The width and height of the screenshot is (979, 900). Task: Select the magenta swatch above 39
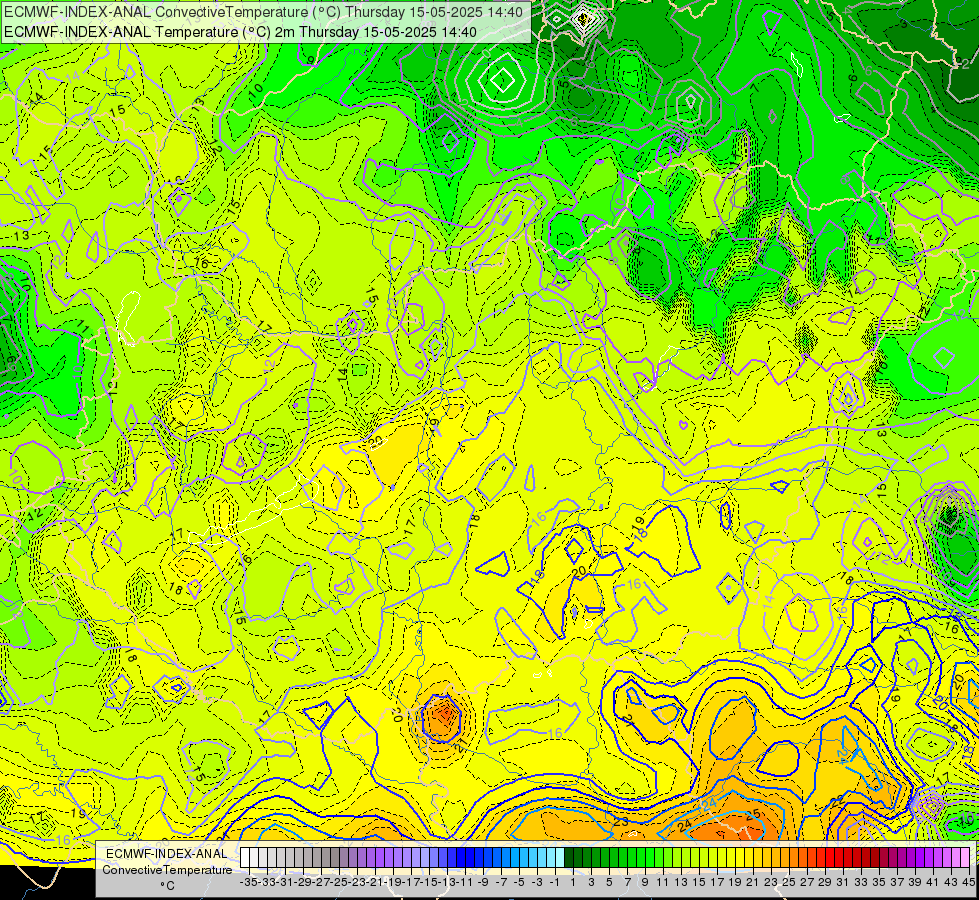(910, 858)
